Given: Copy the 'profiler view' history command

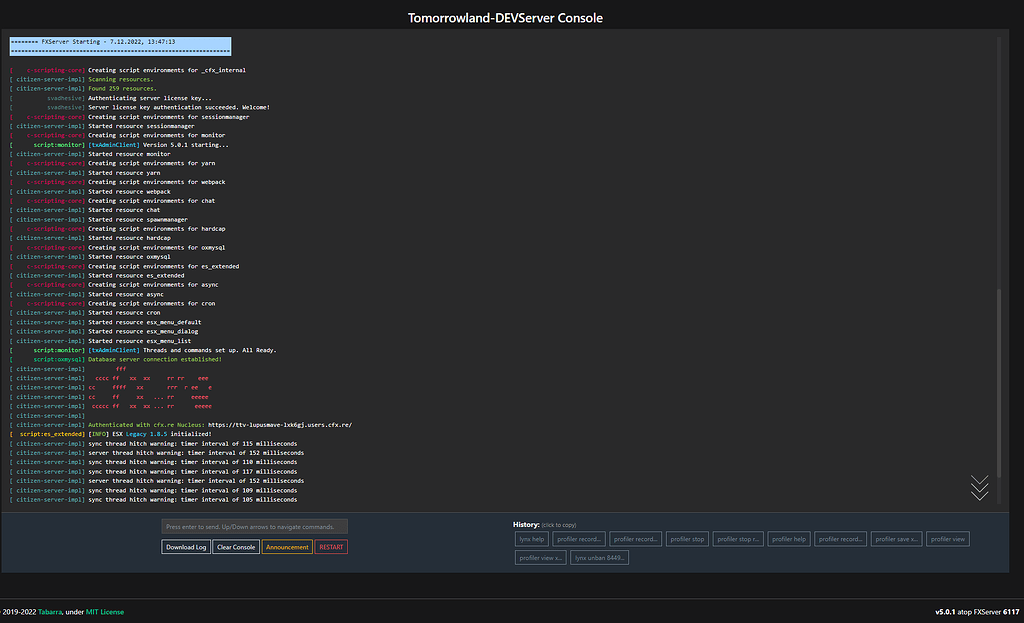Looking at the screenshot, I should click(947, 538).
